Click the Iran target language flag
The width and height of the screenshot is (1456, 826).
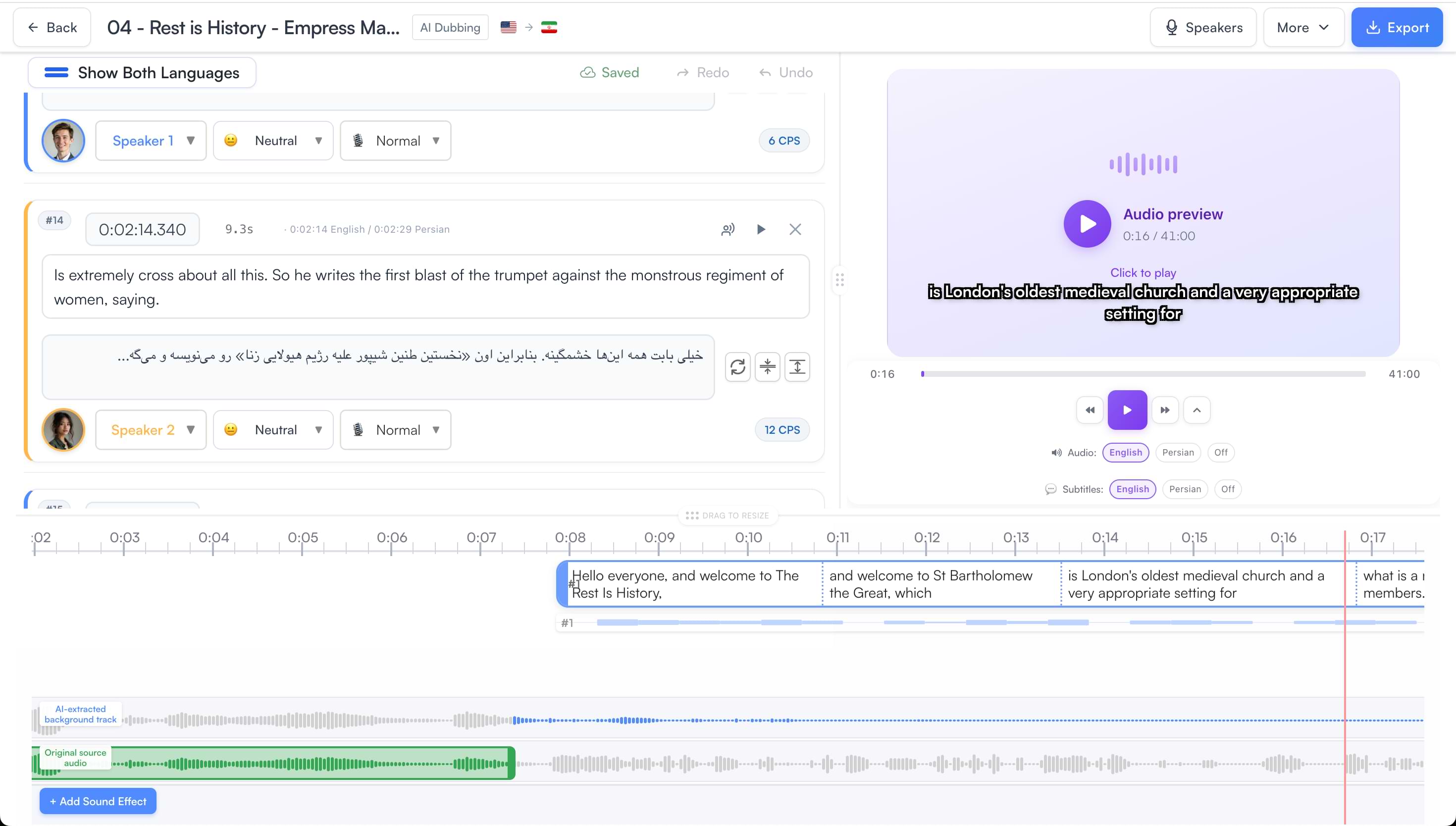click(x=549, y=27)
